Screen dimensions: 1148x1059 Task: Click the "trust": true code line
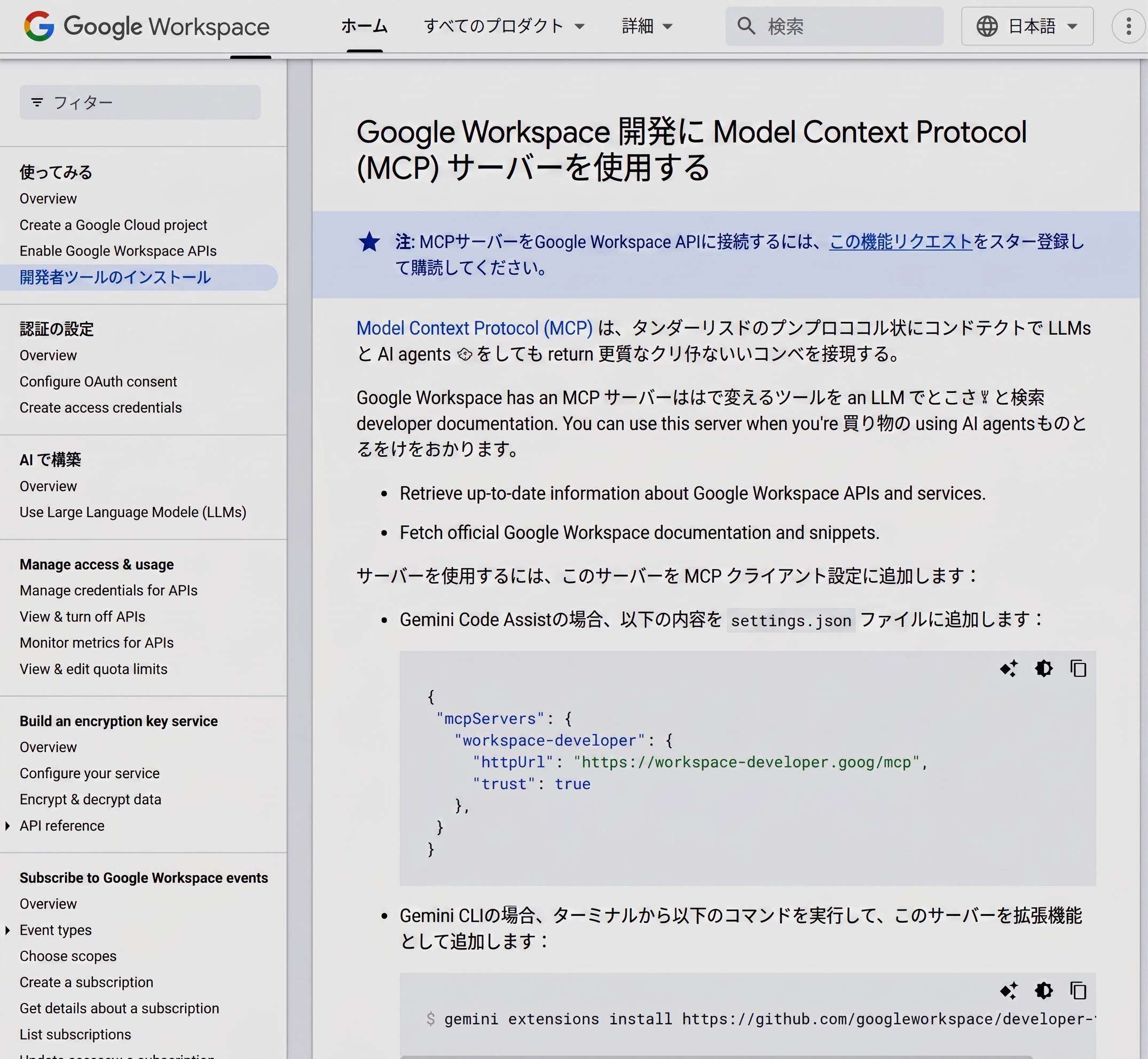pyautogui.click(x=531, y=784)
